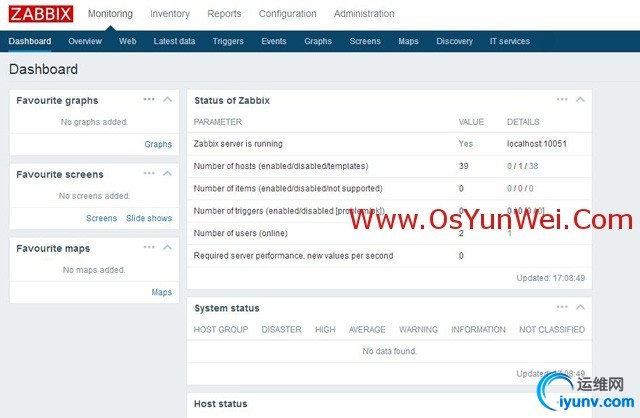Follow the Maps link in Favourite maps
The height and width of the screenshot is (418, 640).
click(x=162, y=292)
